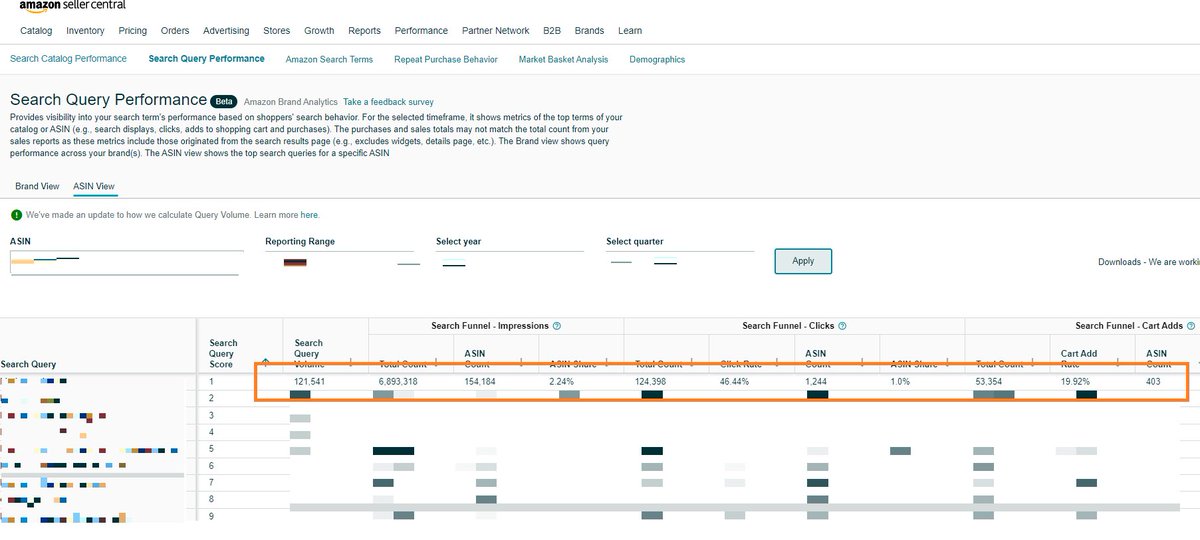Sort by Clicks ASIN Count column

818,359
